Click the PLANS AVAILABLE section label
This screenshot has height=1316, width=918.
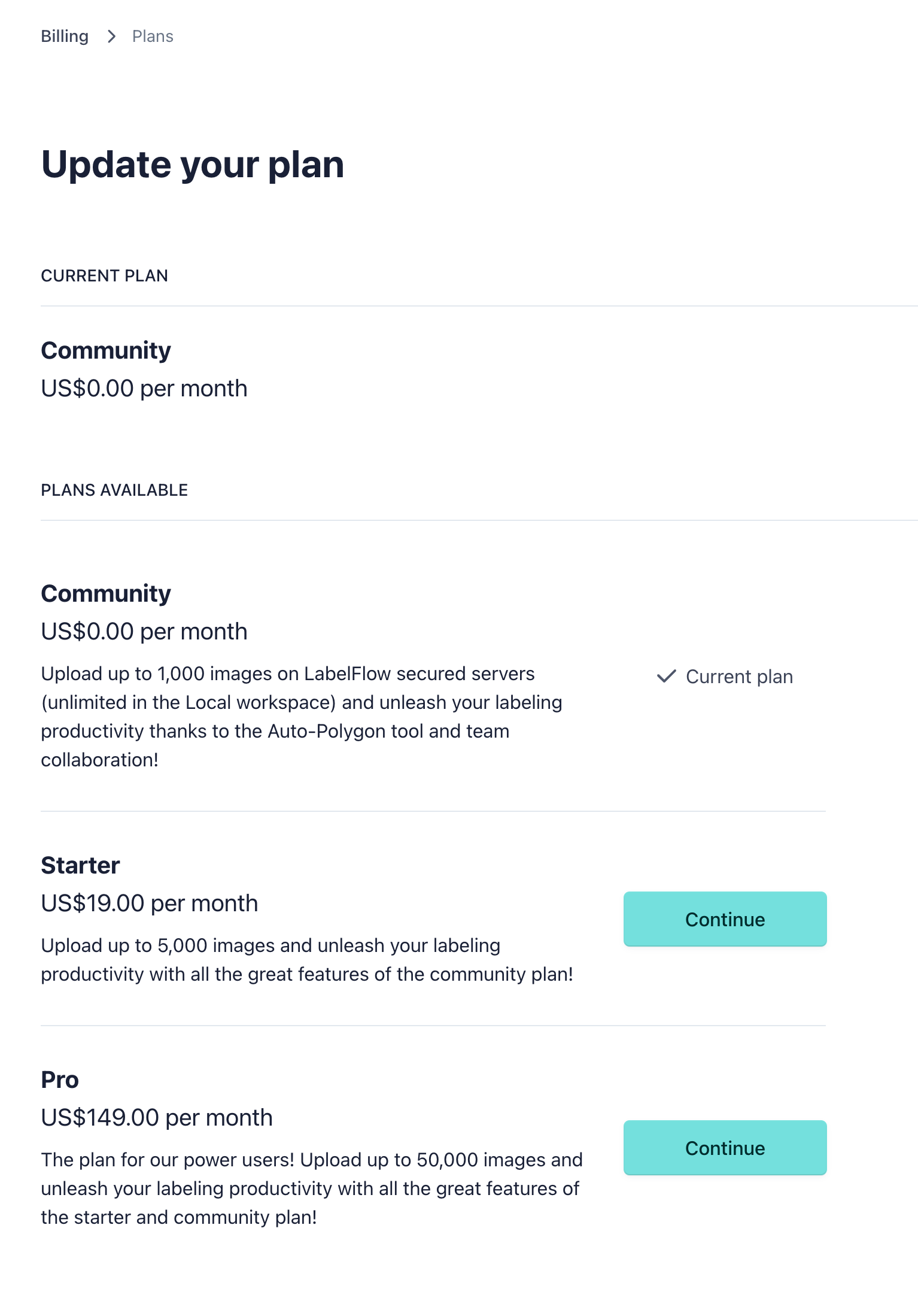[x=114, y=490]
